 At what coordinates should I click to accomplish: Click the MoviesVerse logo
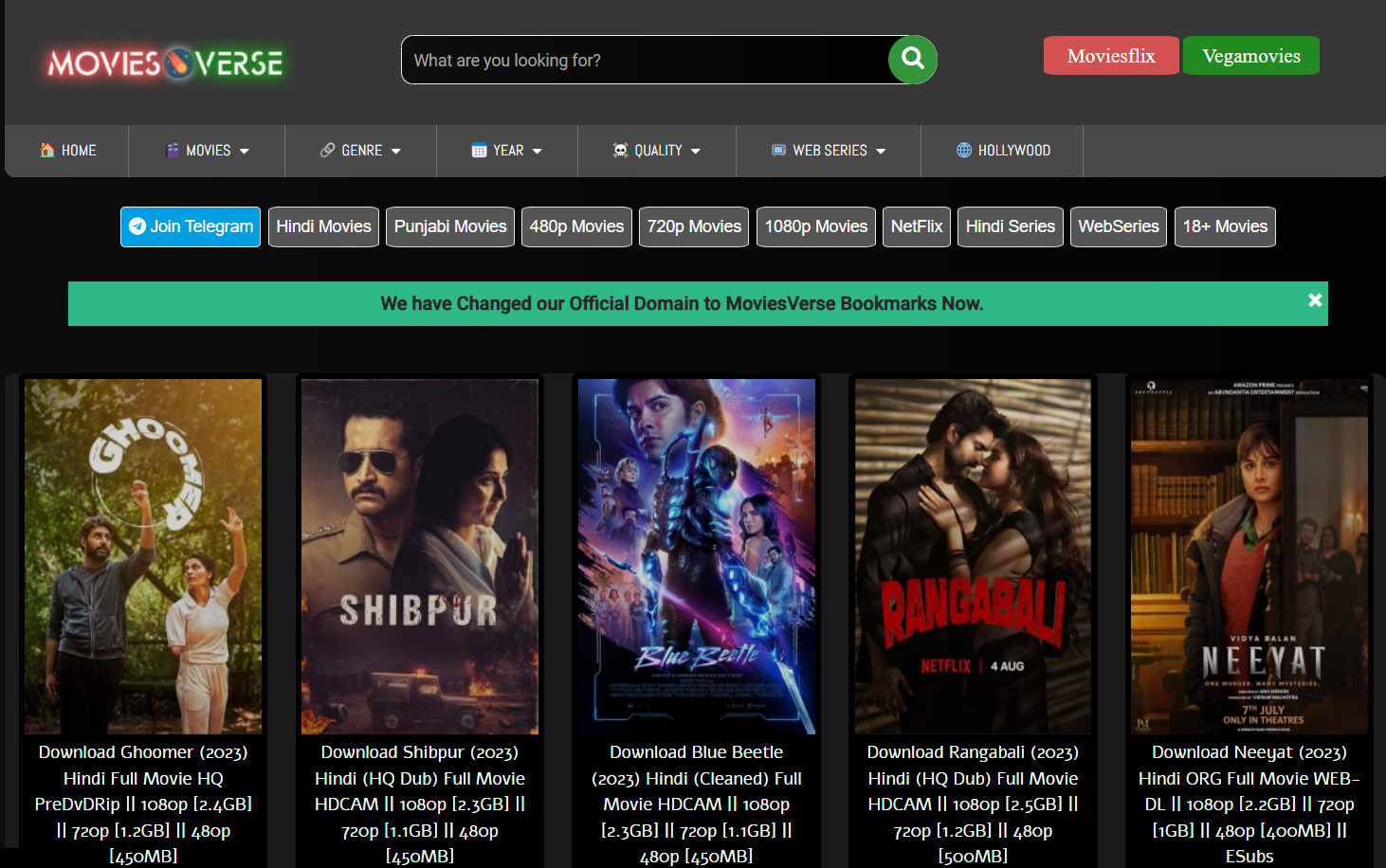click(166, 63)
